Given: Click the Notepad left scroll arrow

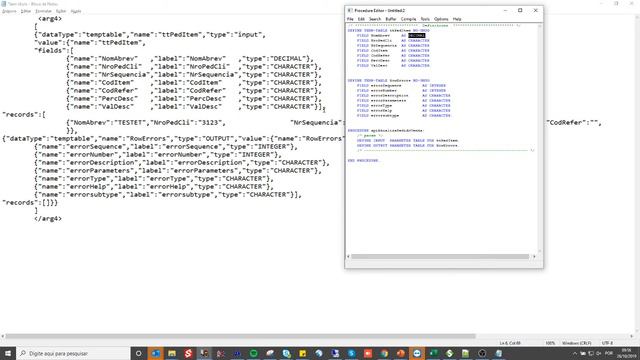Looking at the screenshot, I should [x=2, y=336].
